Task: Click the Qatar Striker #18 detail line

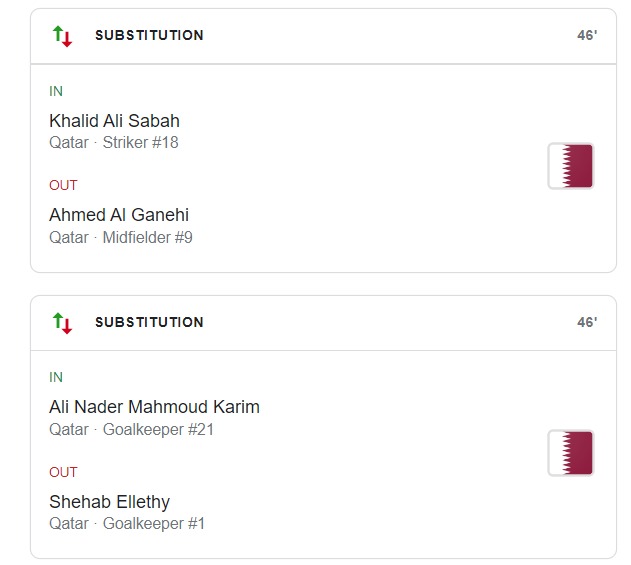Action: 114,143
